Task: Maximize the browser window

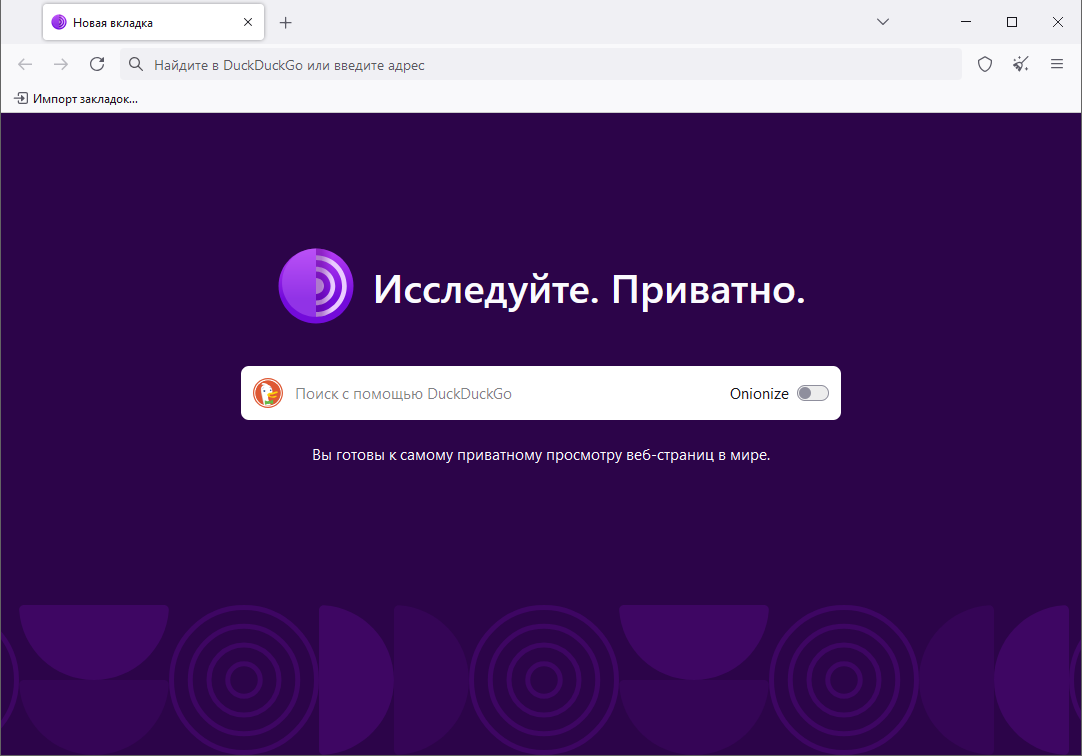Action: [1011, 21]
